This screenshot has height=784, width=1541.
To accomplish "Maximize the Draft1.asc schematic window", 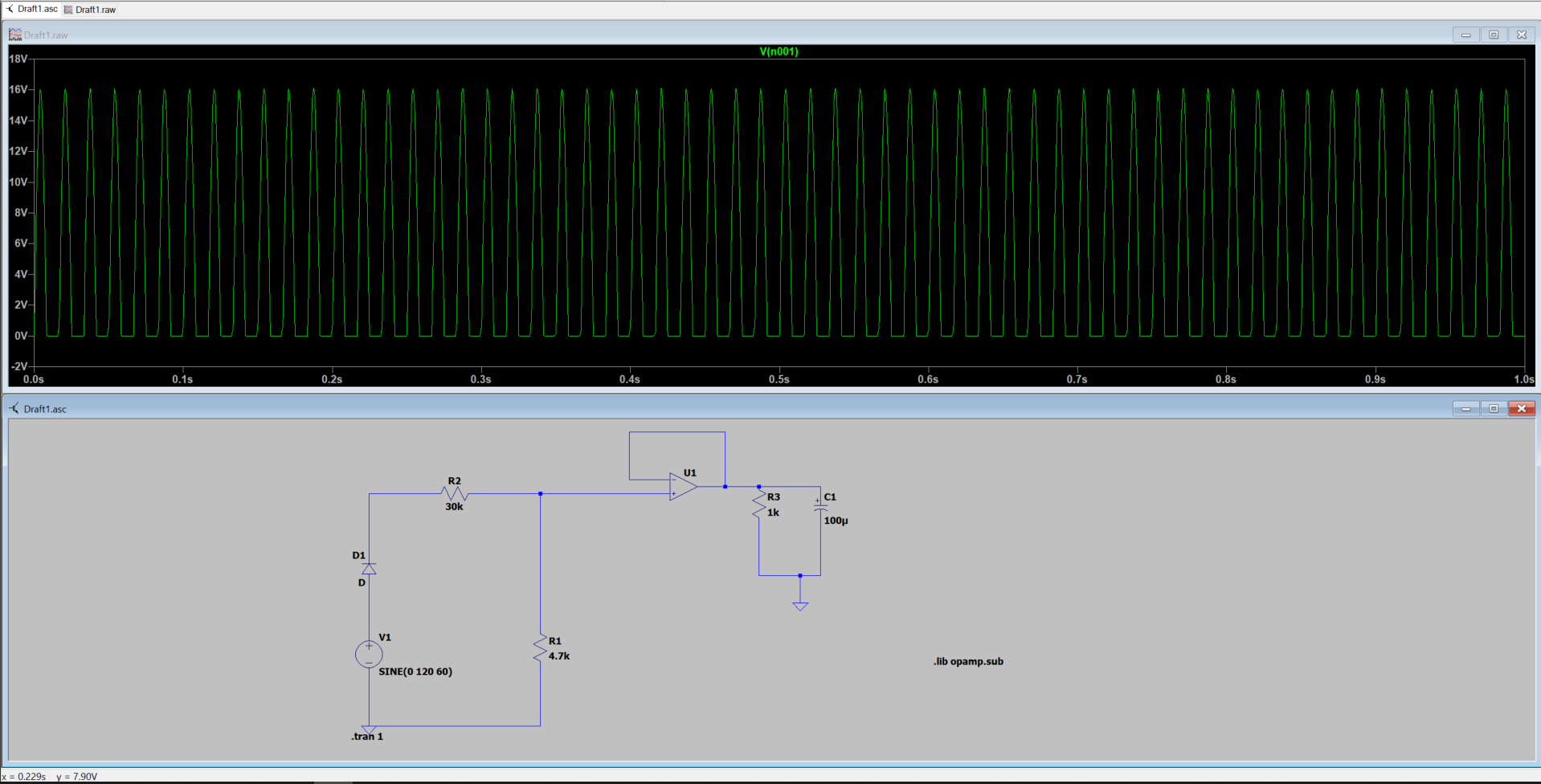I will click(1494, 408).
